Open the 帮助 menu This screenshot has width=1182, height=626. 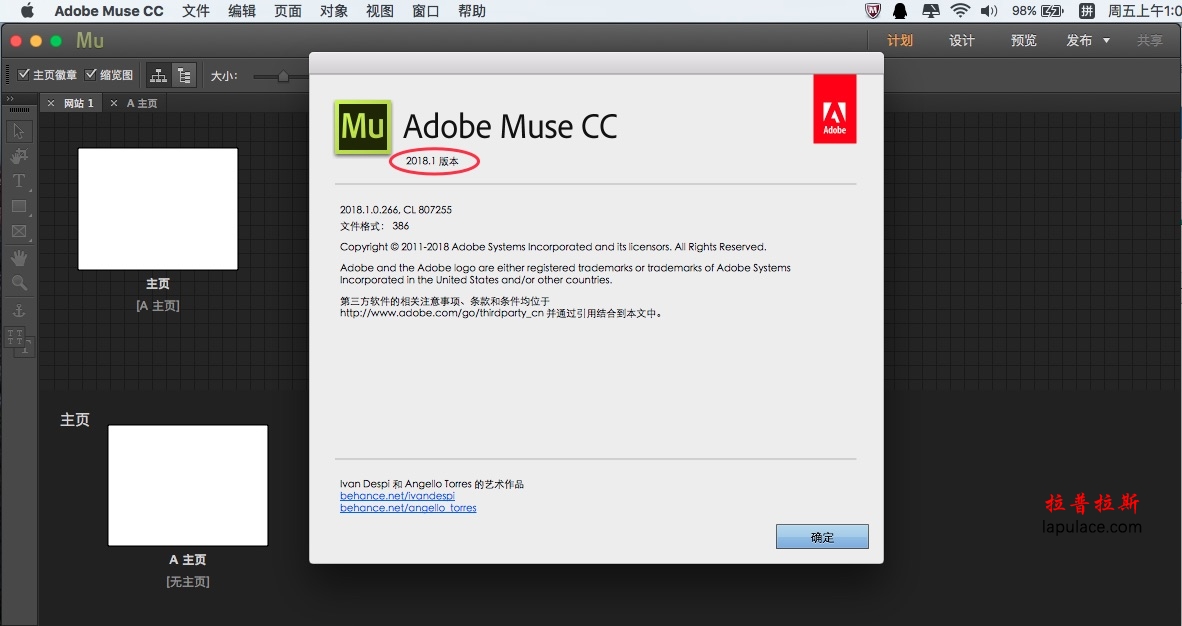(472, 11)
